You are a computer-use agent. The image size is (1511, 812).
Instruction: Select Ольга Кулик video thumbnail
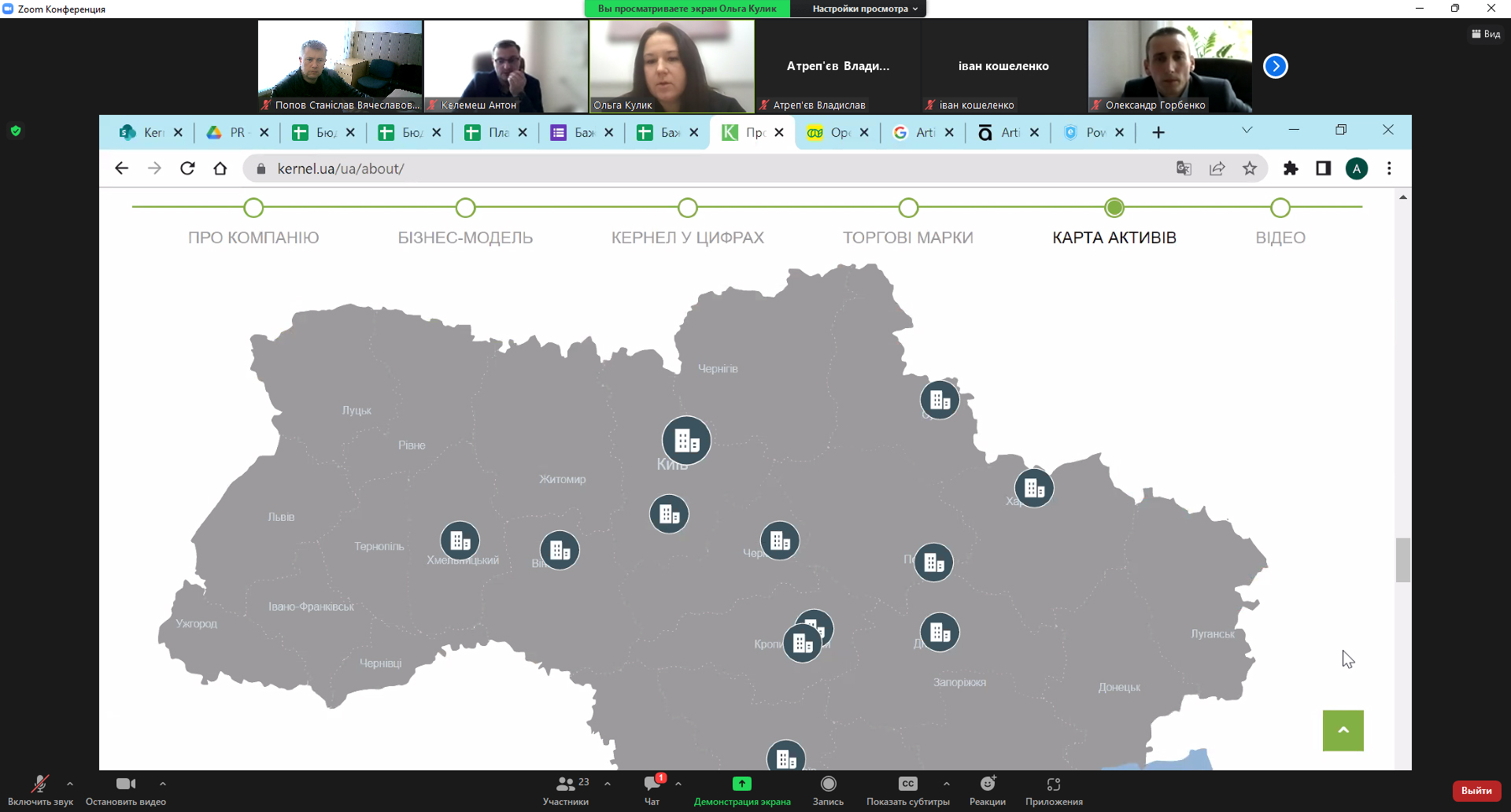click(672, 66)
